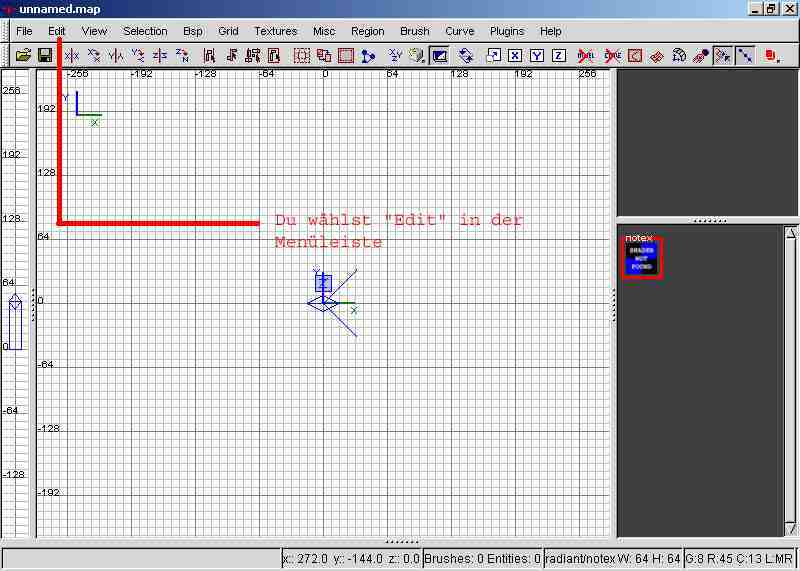Click the texture browser scroll up arrow

pyautogui.click(x=791, y=234)
